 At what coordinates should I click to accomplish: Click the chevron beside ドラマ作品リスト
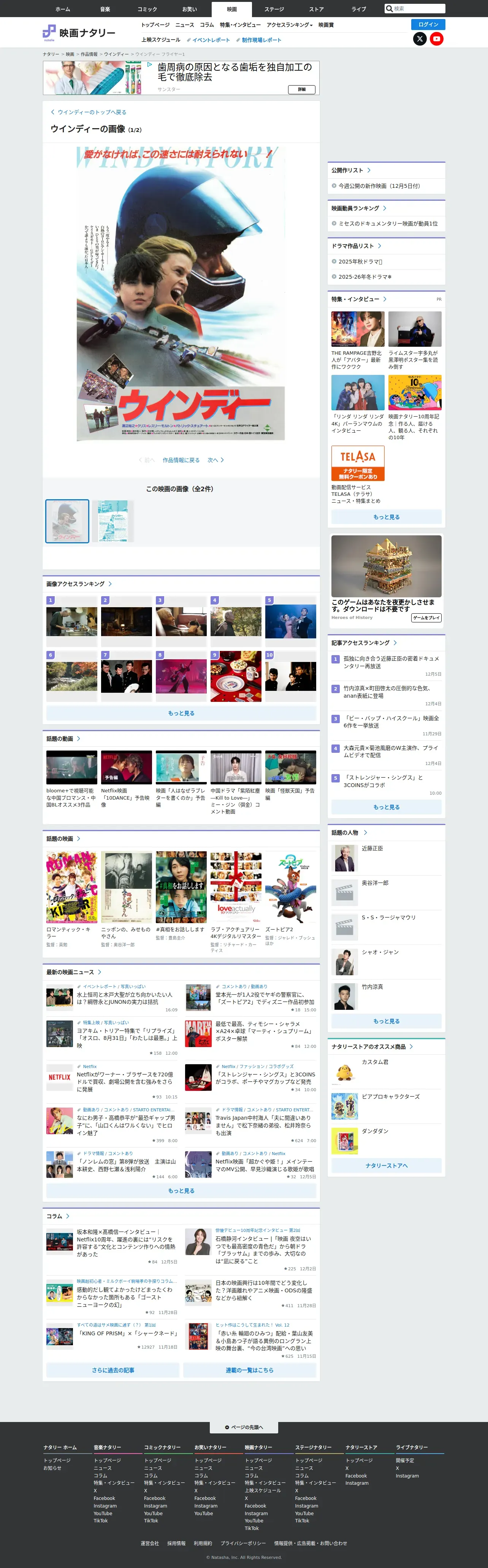point(380,246)
